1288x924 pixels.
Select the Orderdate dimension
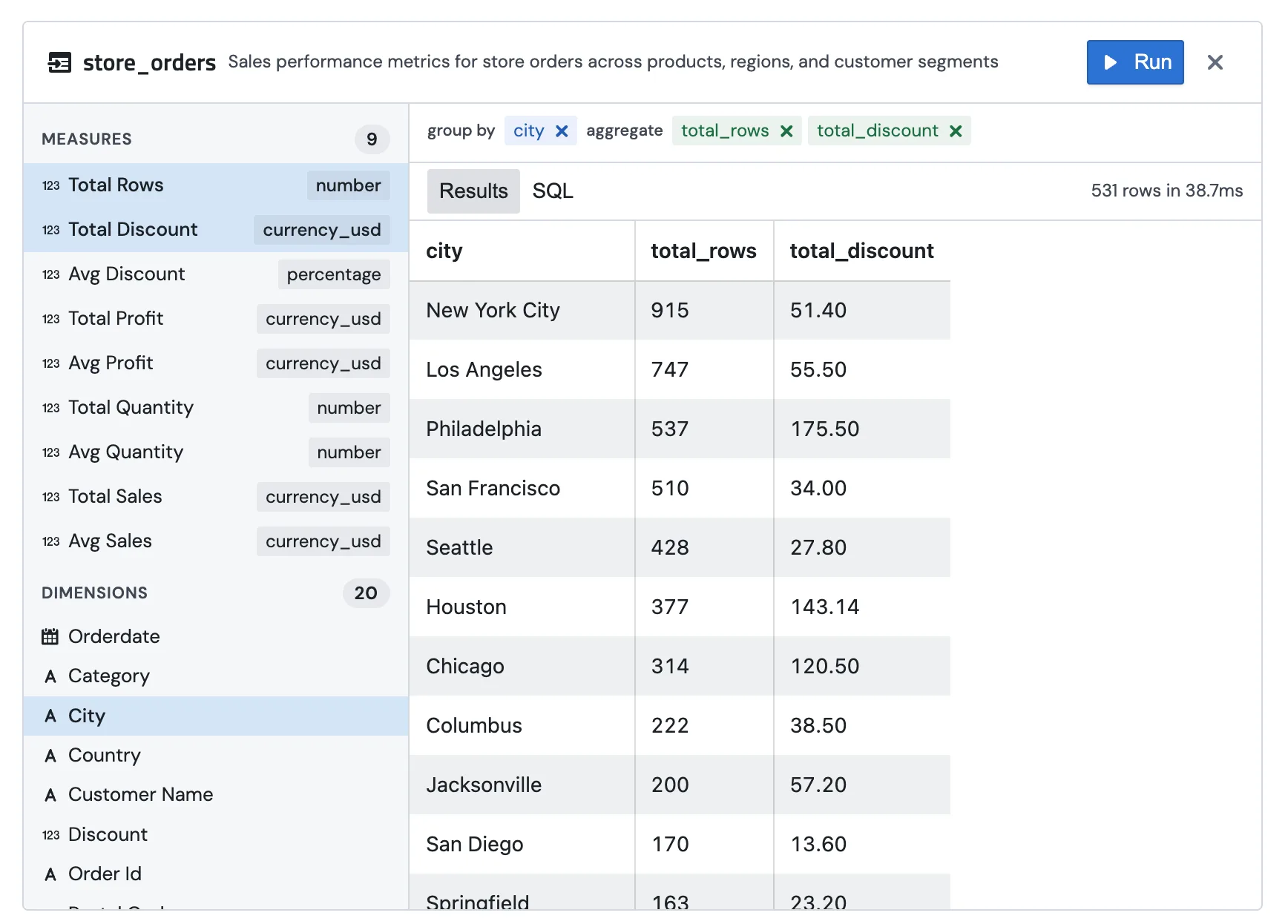(x=216, y=636)
